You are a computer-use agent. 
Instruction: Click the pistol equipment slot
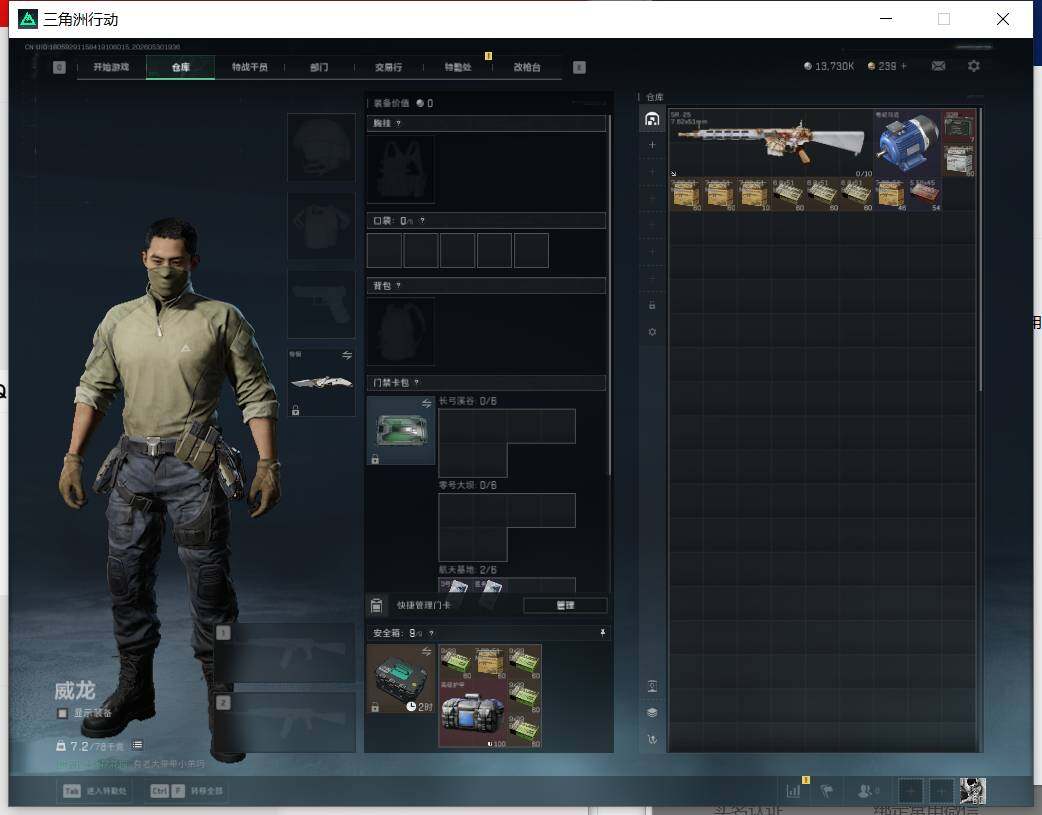click(321, 304)
